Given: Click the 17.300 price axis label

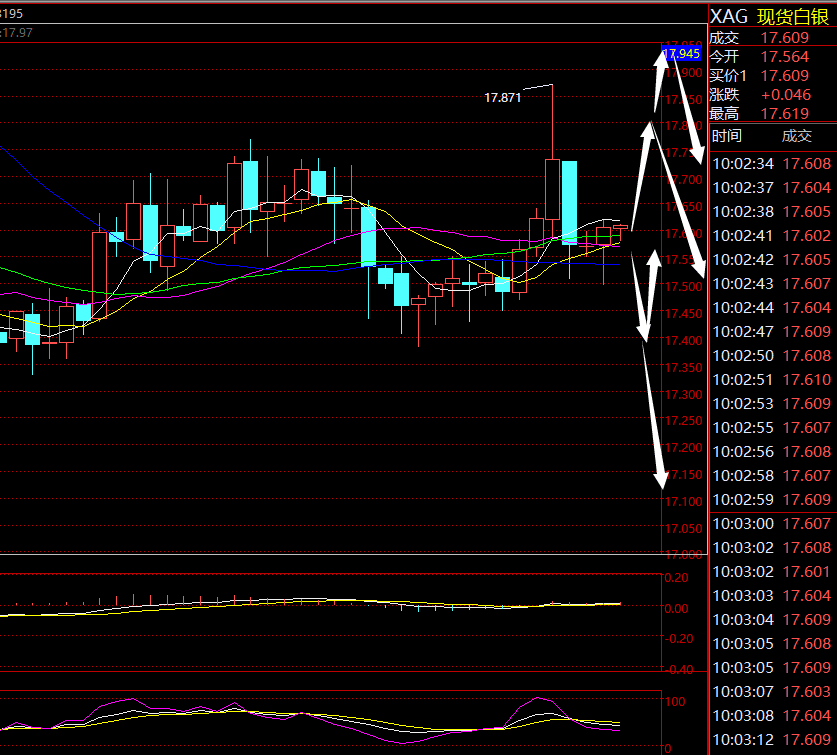Looking at the screenshot, I should (x=683, y=395).
